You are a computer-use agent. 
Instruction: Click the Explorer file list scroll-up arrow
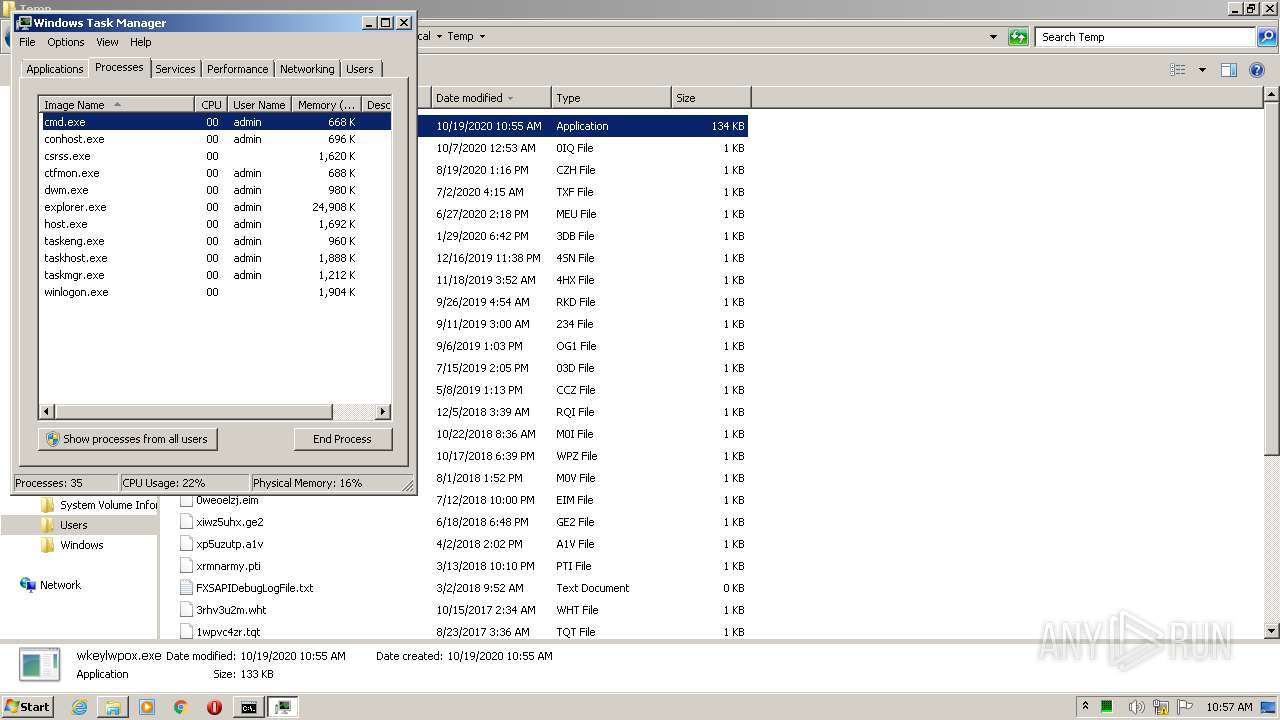click(1271, 95)
